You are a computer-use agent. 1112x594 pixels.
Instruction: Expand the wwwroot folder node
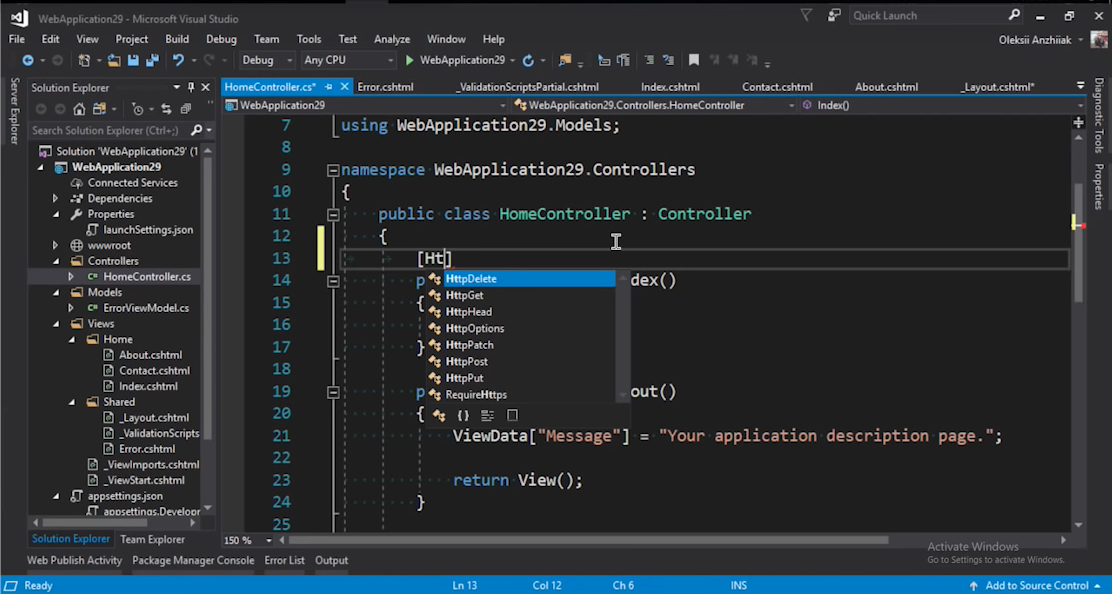click(55, 245)
